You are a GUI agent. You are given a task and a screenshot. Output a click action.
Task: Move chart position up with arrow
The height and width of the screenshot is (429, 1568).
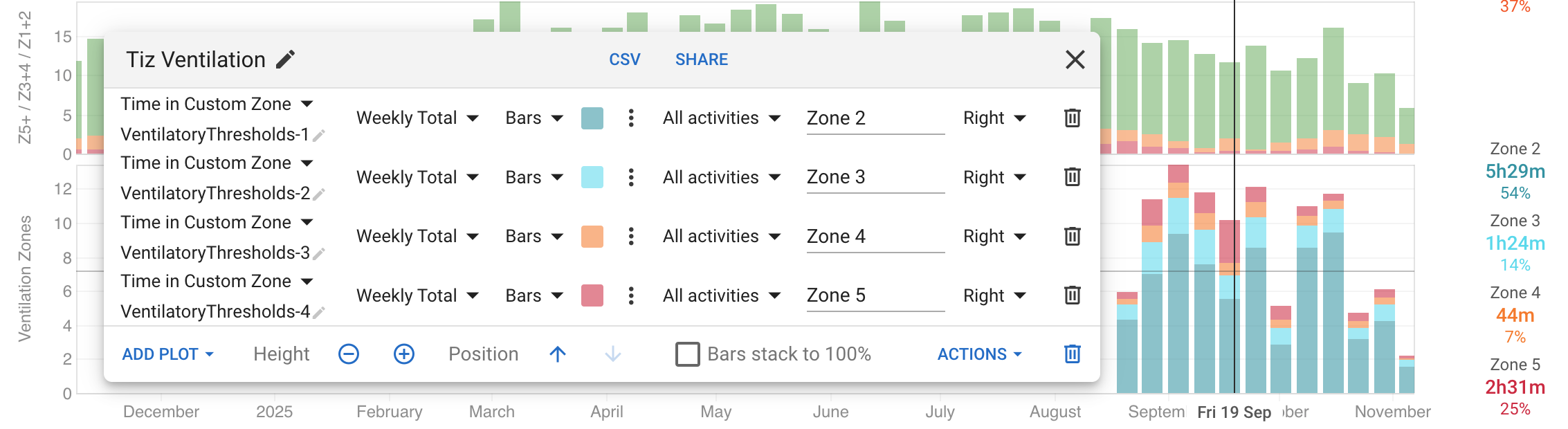pos(558,354)
